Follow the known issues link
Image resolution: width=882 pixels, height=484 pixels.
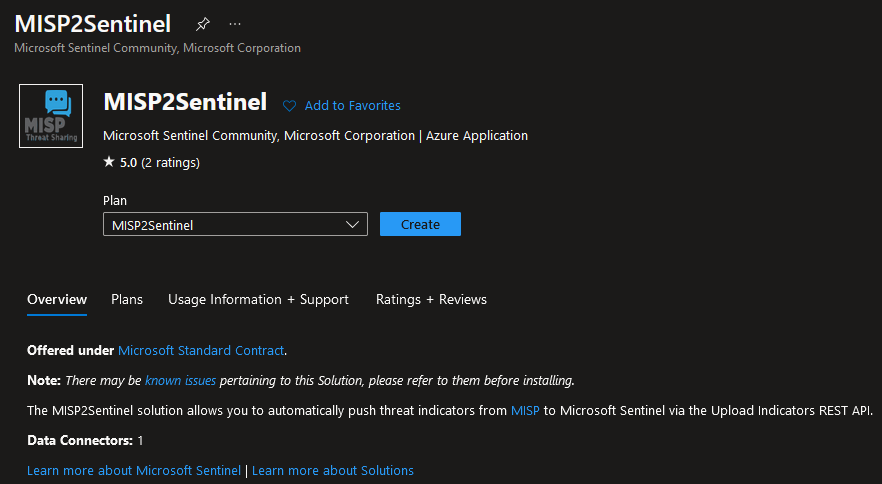pyautogui.click(x=181, y=380)
